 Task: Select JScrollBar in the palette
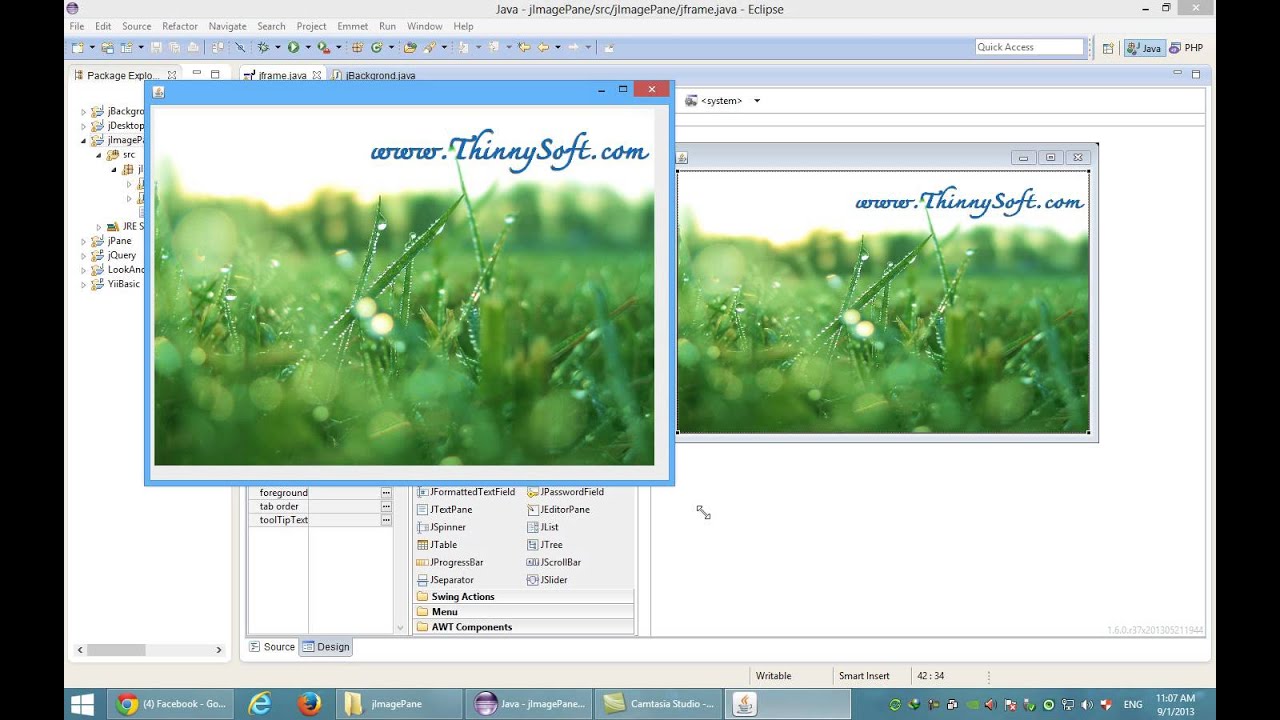click(554, 562)
